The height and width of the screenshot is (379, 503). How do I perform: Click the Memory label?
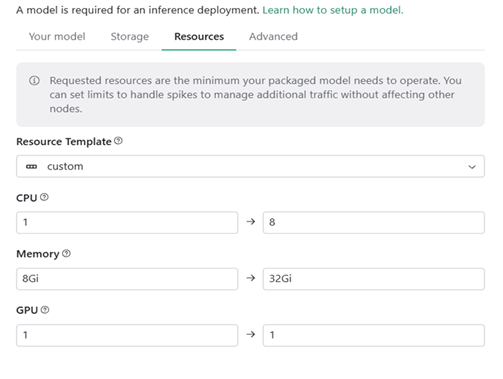click(x=38, y=254)
